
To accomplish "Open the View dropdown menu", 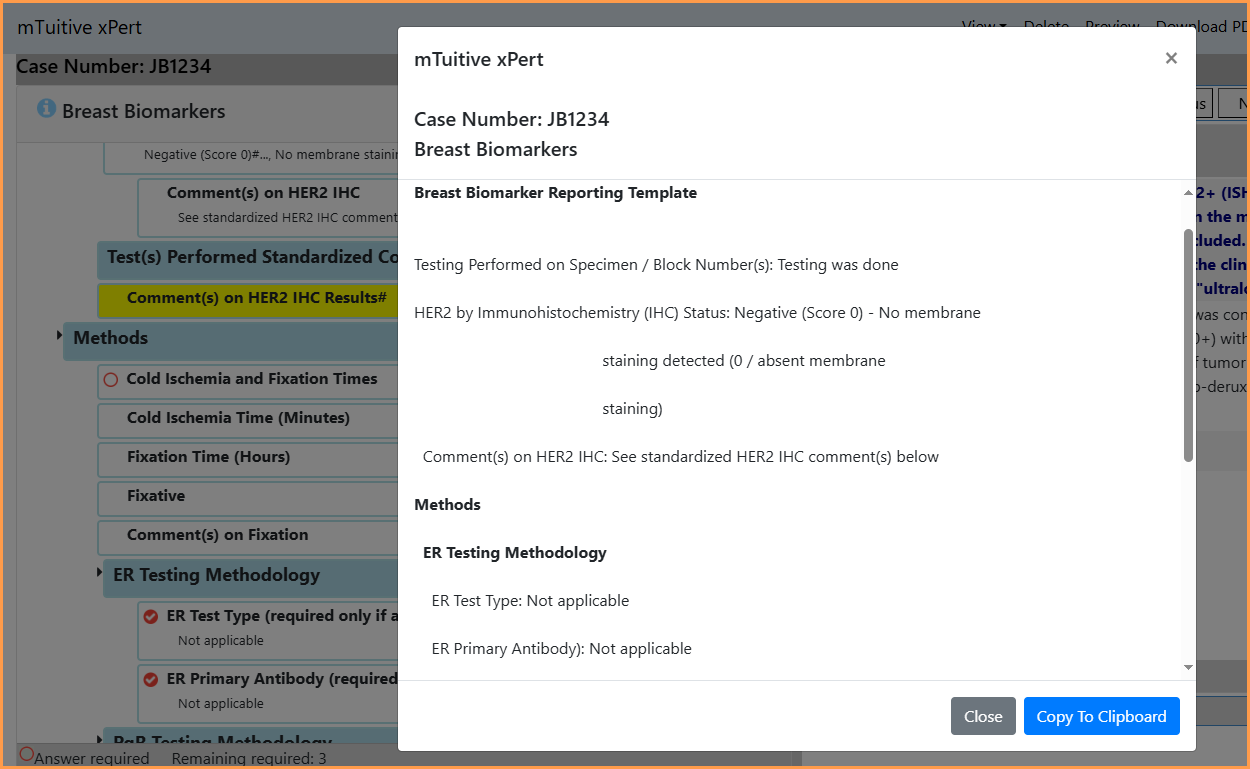I will click(984, 26).
